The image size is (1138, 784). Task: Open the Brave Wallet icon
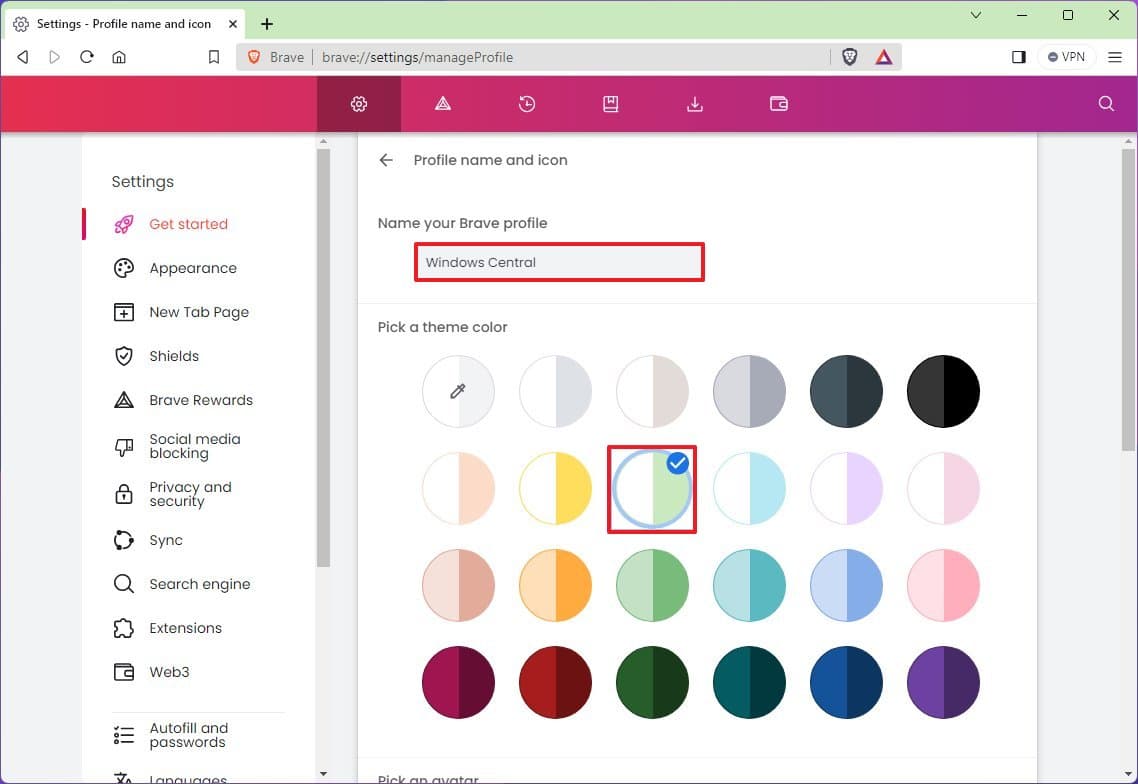pos(778,103)
